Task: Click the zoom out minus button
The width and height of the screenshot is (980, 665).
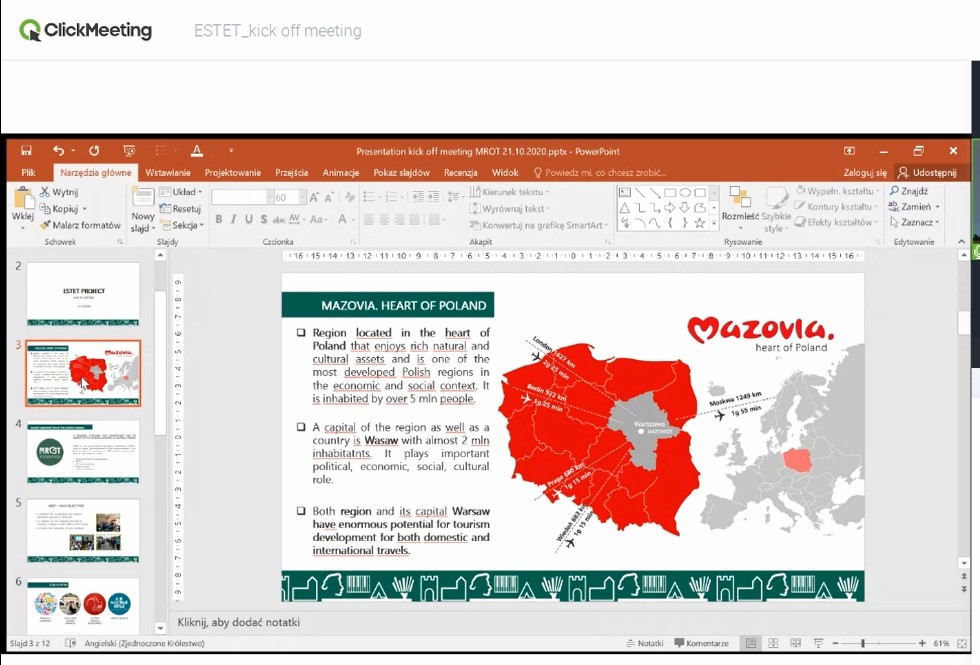Action: tap(836, 643)
